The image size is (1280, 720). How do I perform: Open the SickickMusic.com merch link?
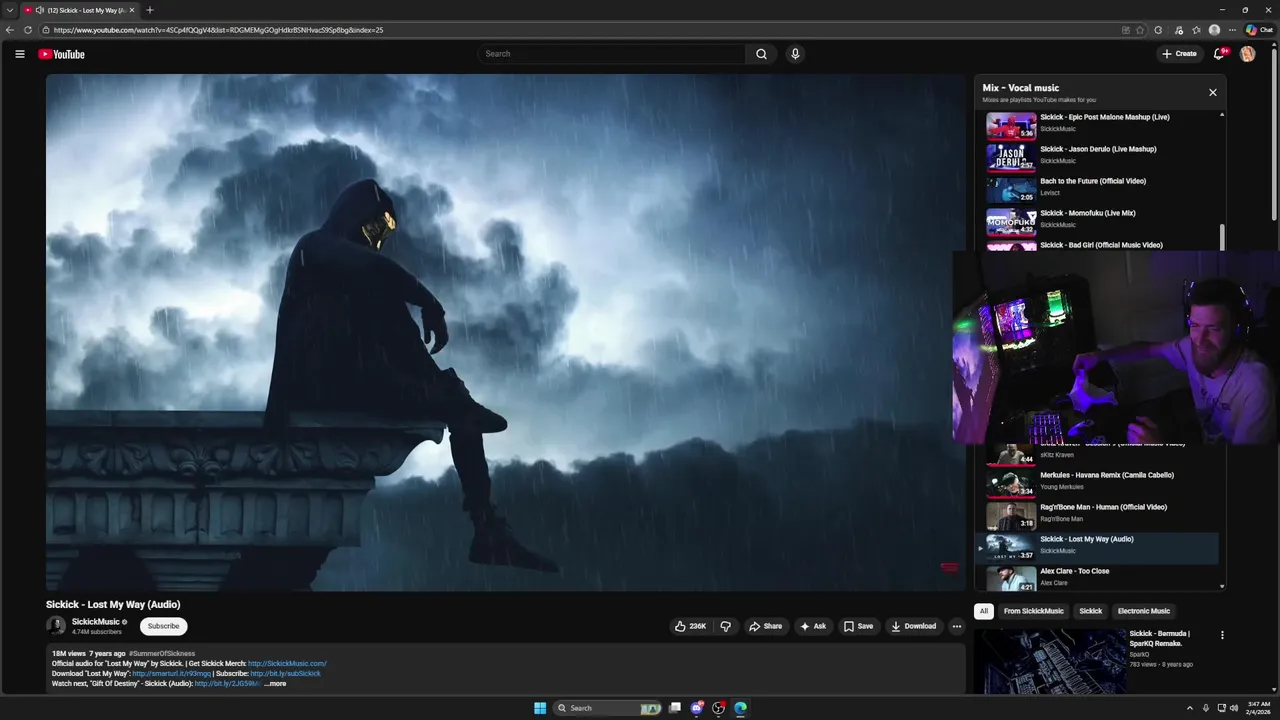(x=287, y=663)
